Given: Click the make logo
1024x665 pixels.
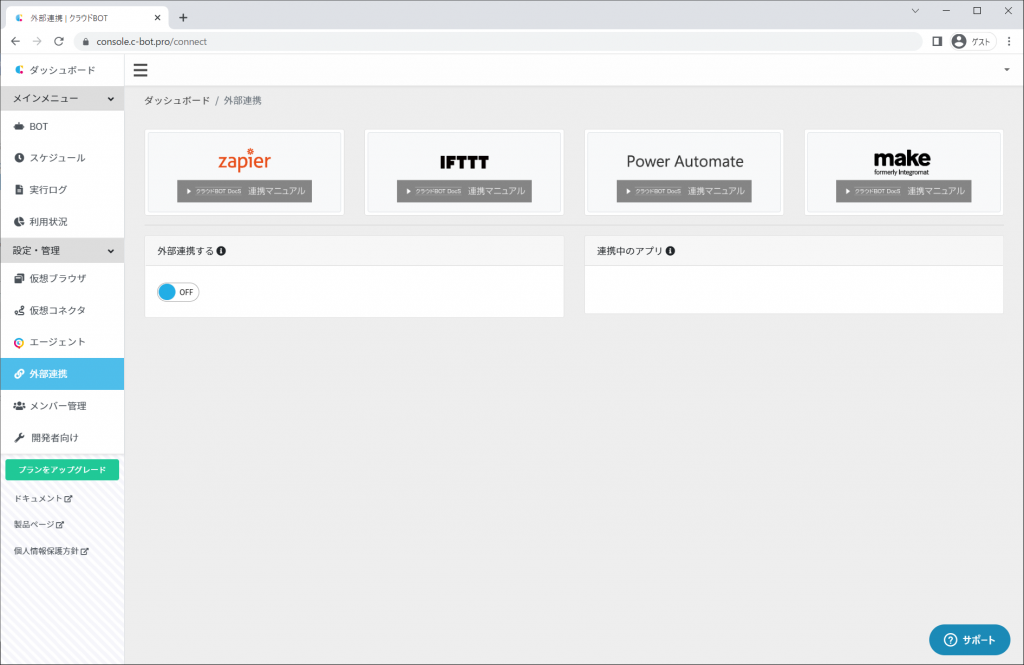Looking at the screenshot, I should coord(902,162).
